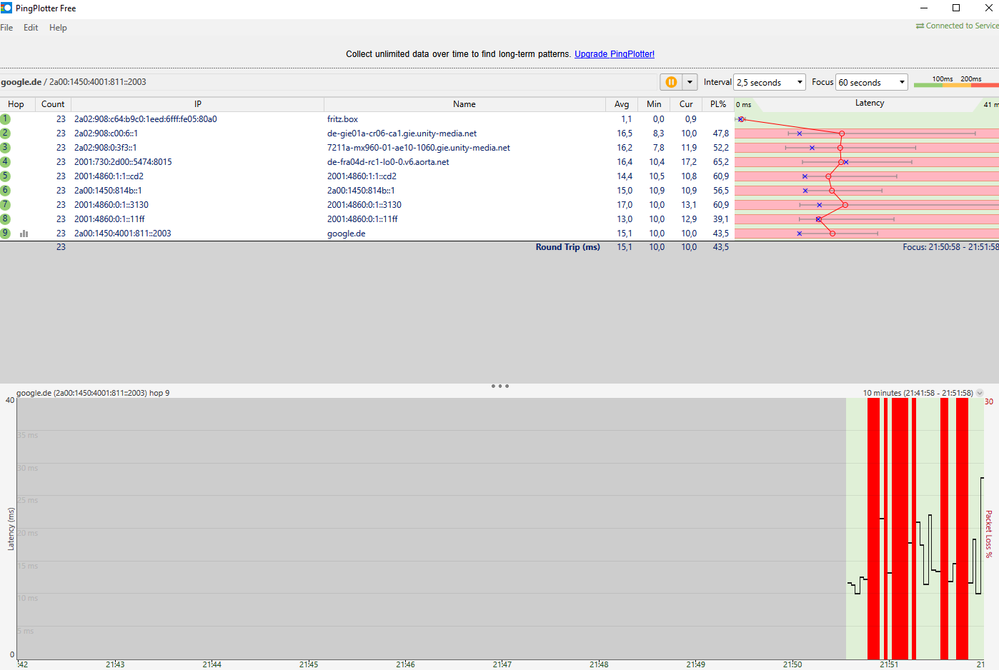Click the hop 5 green circle icon
The image size is (999, 670).
[5, 176]
